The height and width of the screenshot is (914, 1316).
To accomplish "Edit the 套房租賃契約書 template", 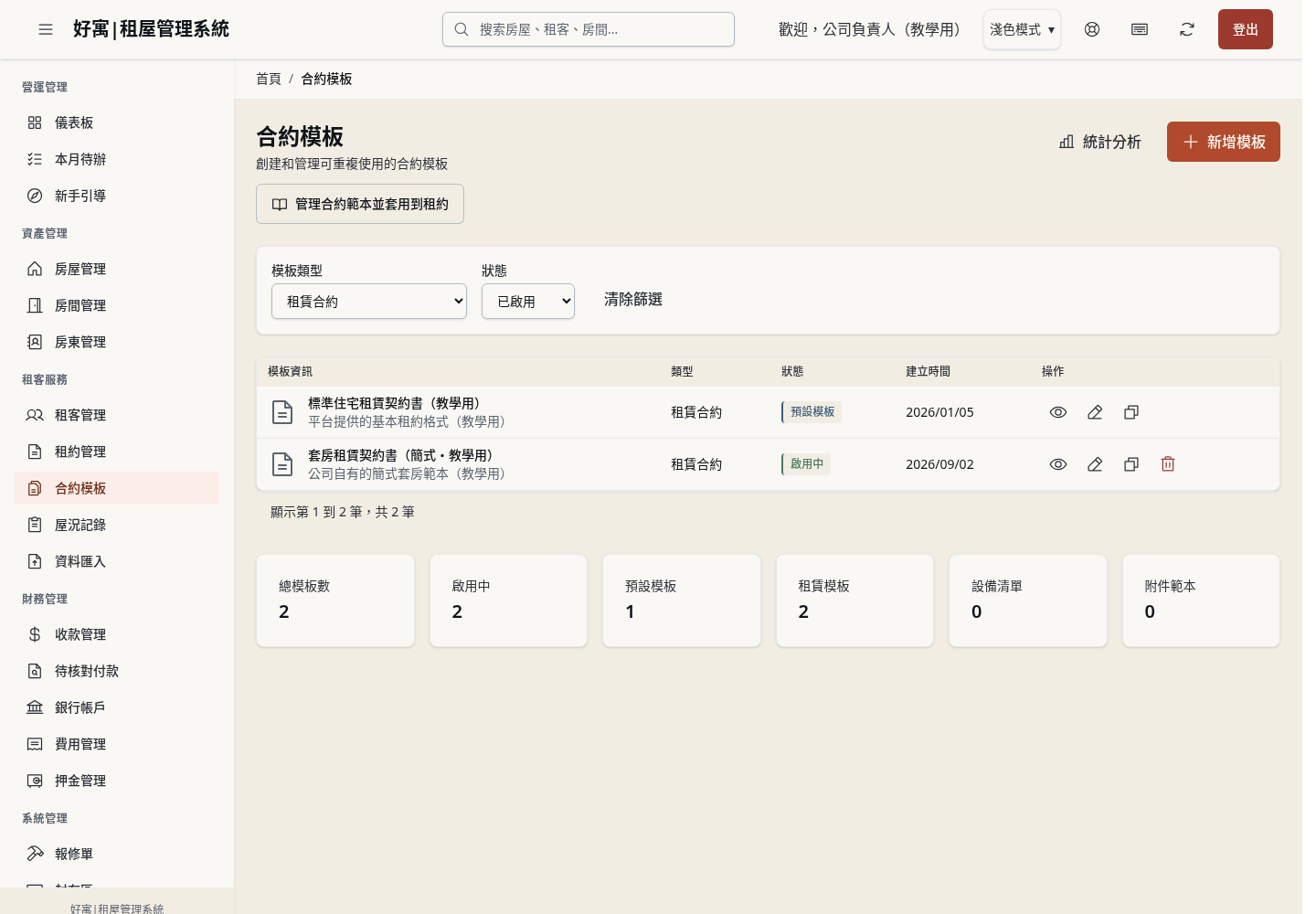I will pyautogui.click(x=1095, y=464).
